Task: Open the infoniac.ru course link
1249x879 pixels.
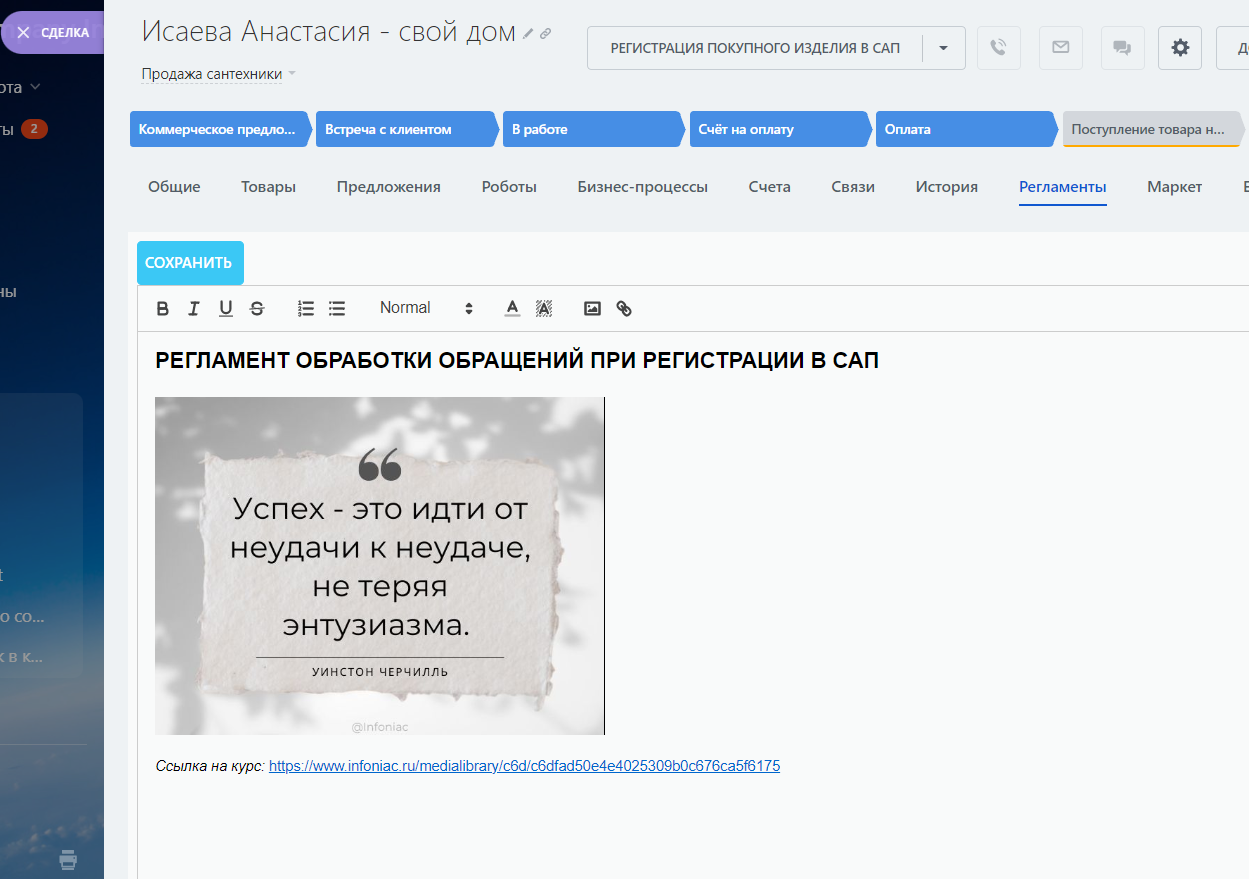Action: point(524,766)
